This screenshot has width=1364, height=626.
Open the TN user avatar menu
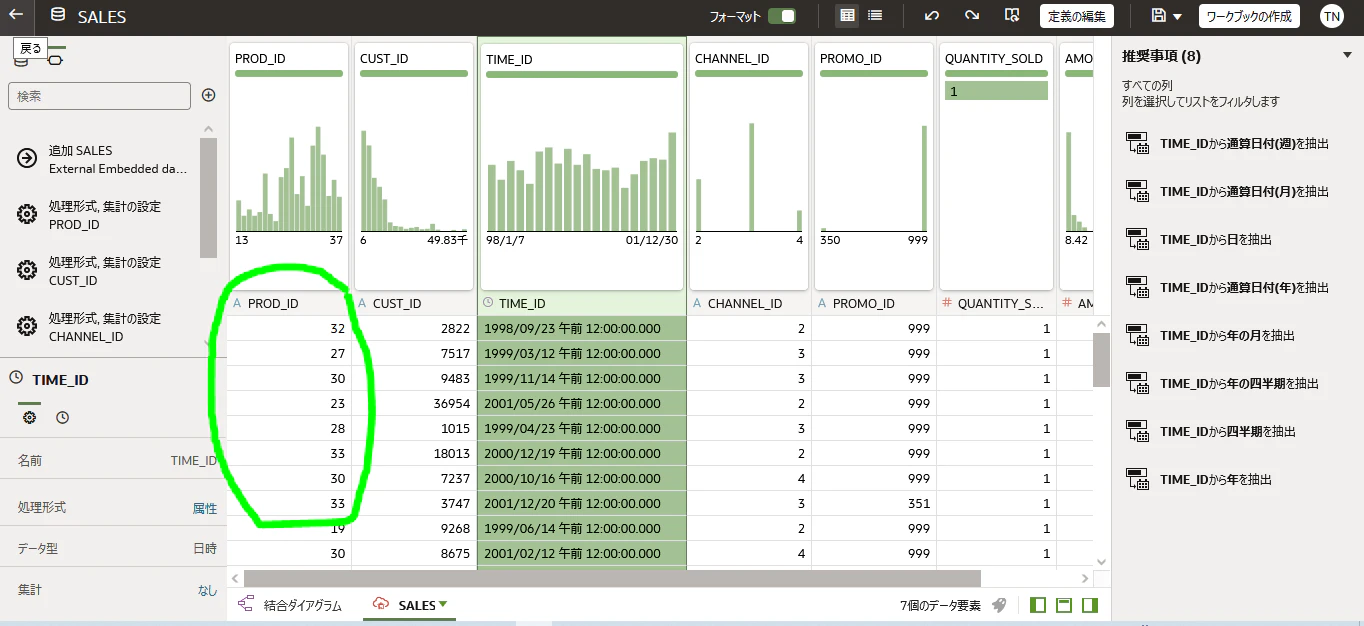[x=1331, y=16]
